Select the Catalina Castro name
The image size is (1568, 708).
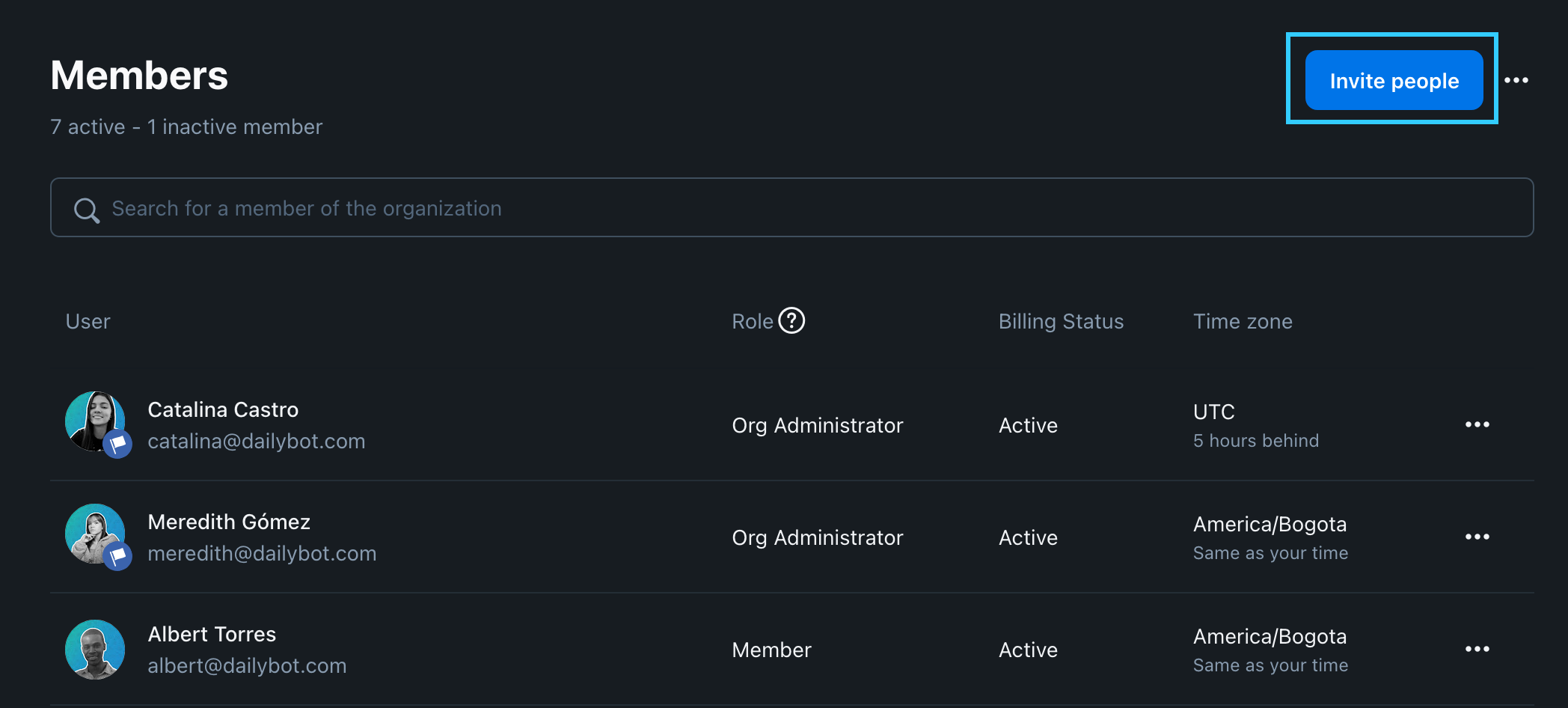(223, 409)
